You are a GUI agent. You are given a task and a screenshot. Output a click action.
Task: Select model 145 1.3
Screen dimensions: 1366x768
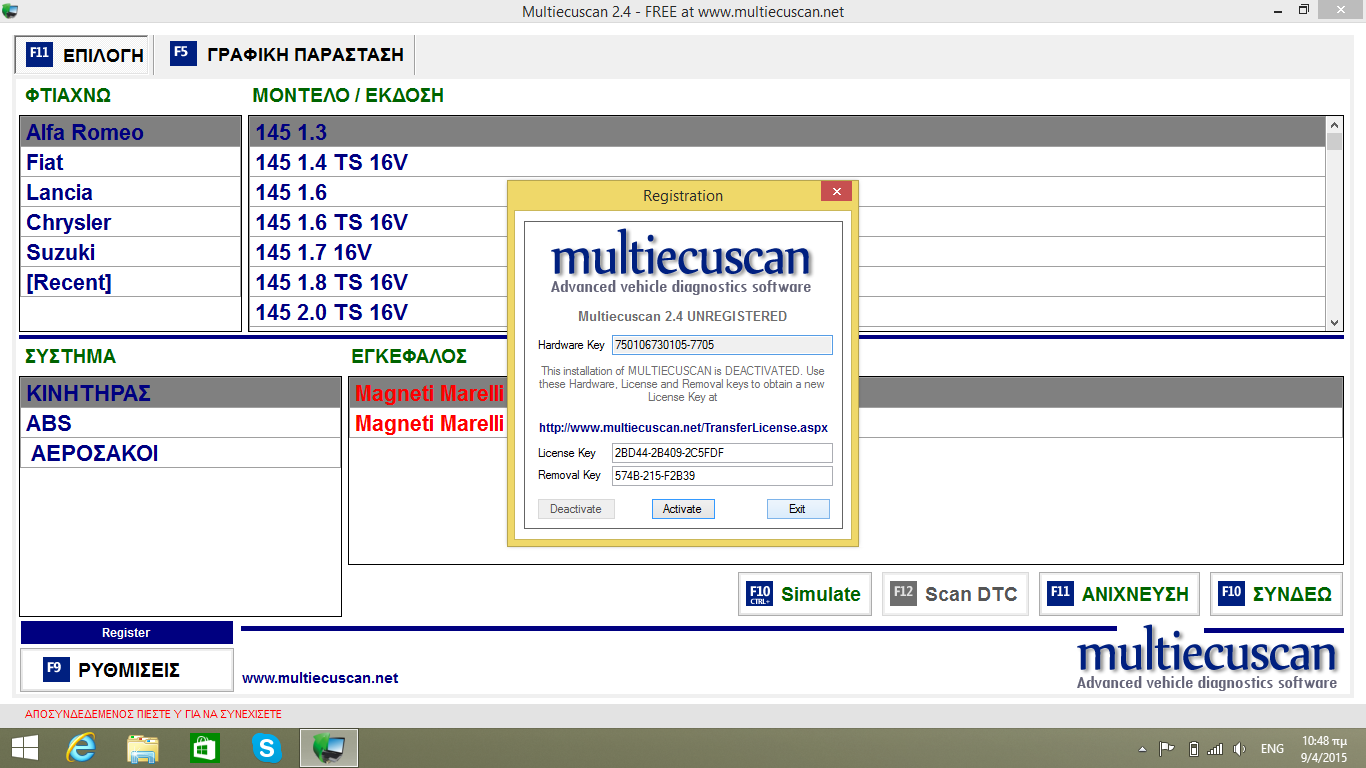point(787,132)
